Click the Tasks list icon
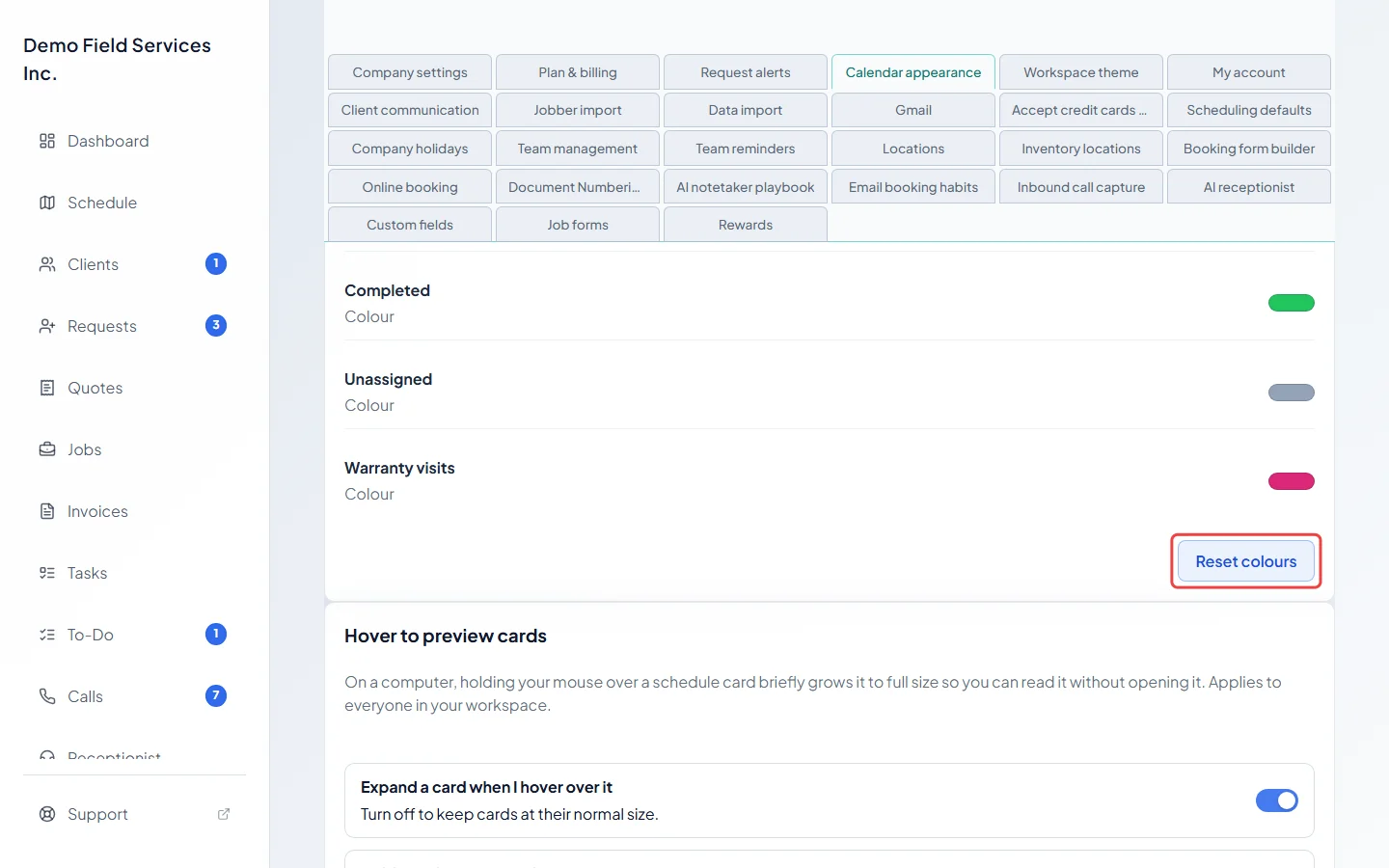The width and height of the screenshot is (1389, 868). pyautogui.click(x=47, y=573)
